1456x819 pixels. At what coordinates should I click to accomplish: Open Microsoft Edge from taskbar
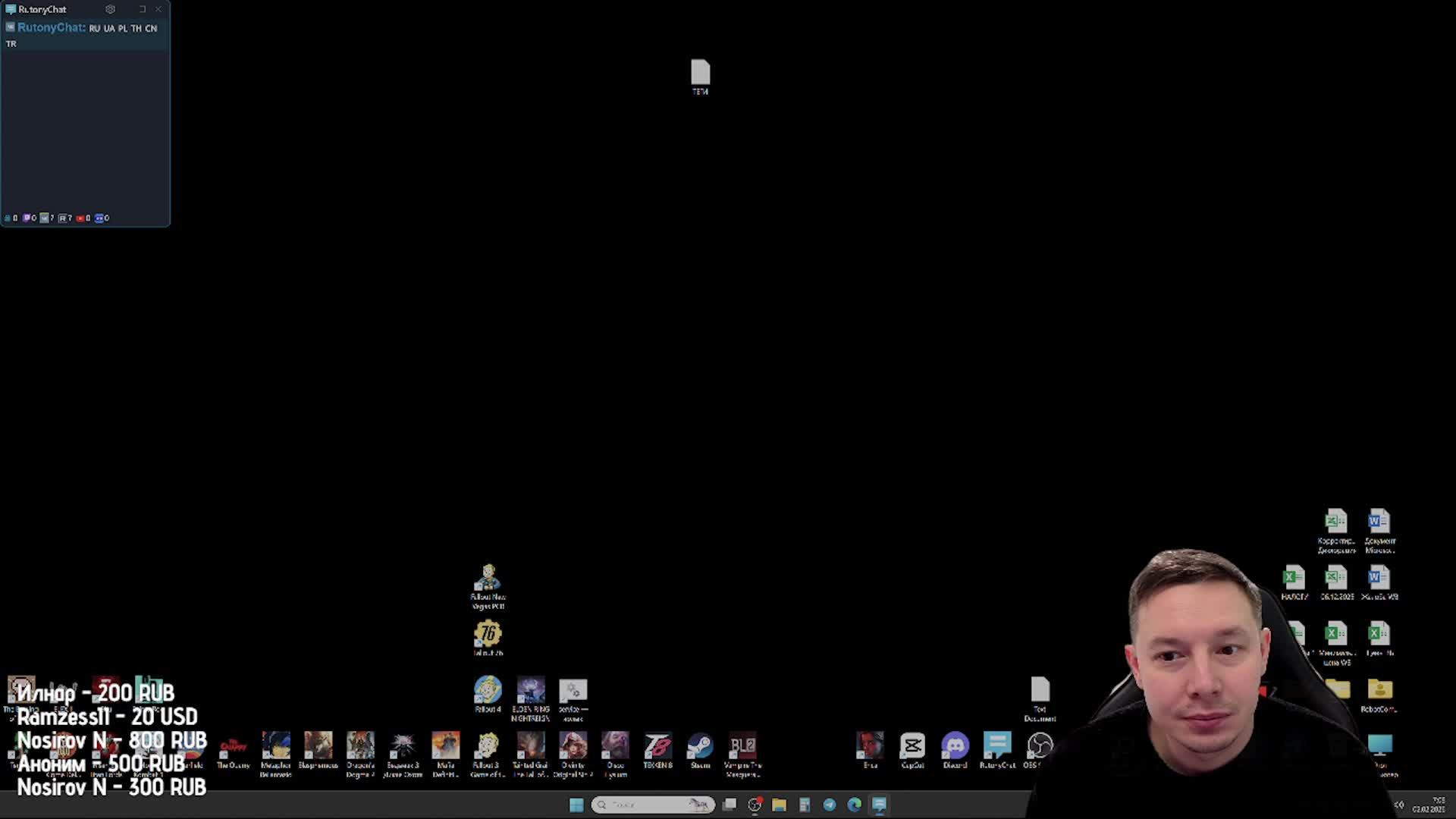[855, 805]
